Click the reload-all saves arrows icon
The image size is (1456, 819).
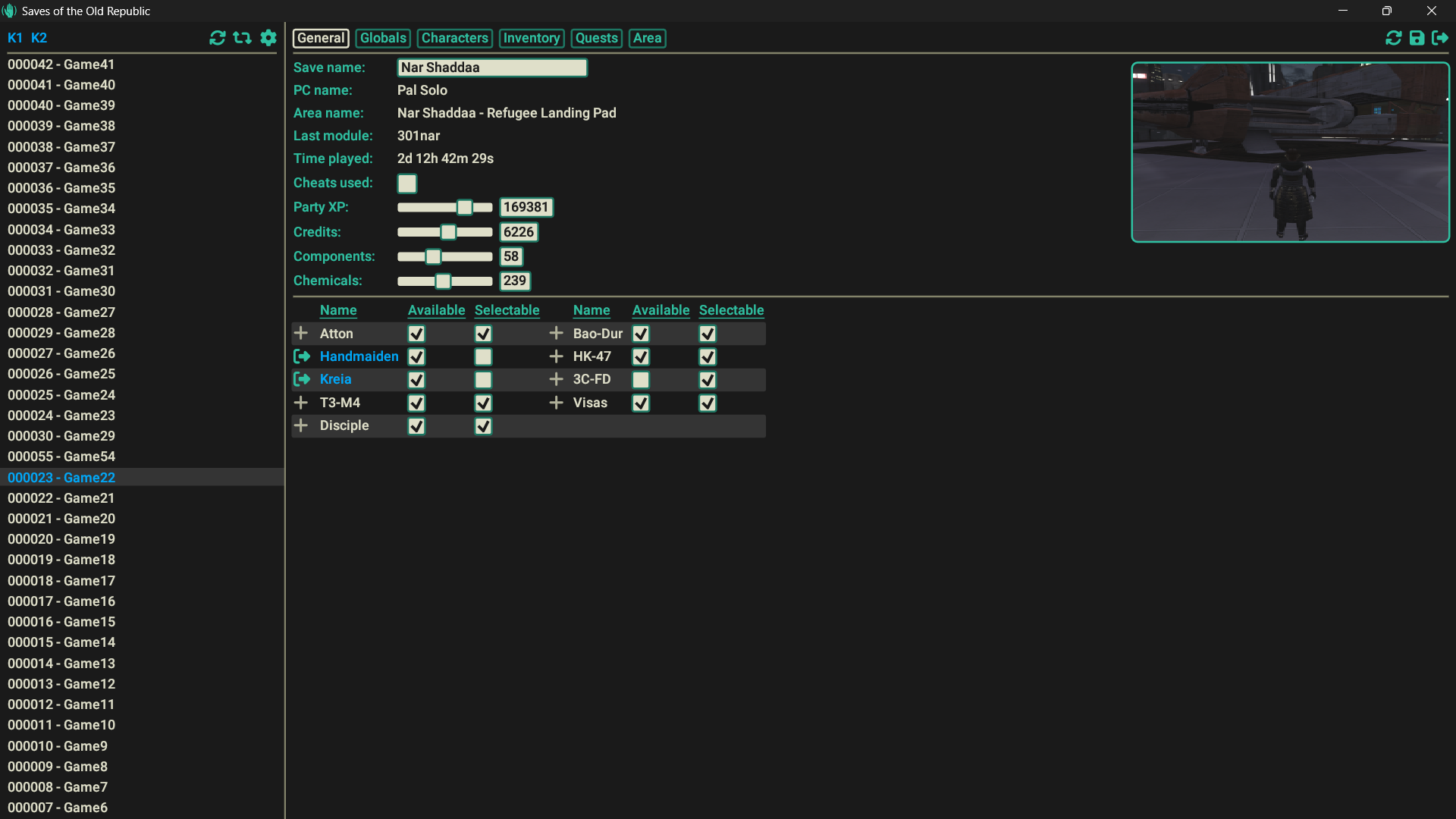click(243, 38)
